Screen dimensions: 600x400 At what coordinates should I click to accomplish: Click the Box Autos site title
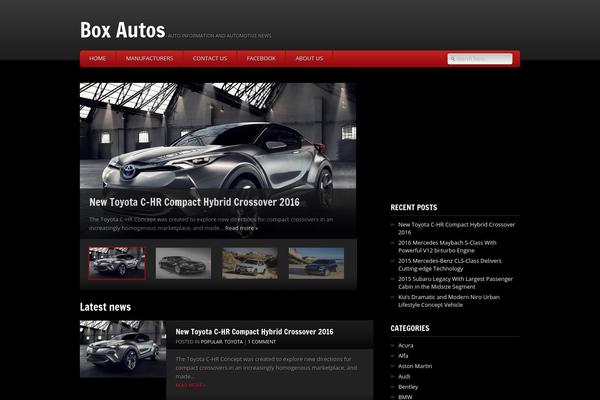click(122, 30)
